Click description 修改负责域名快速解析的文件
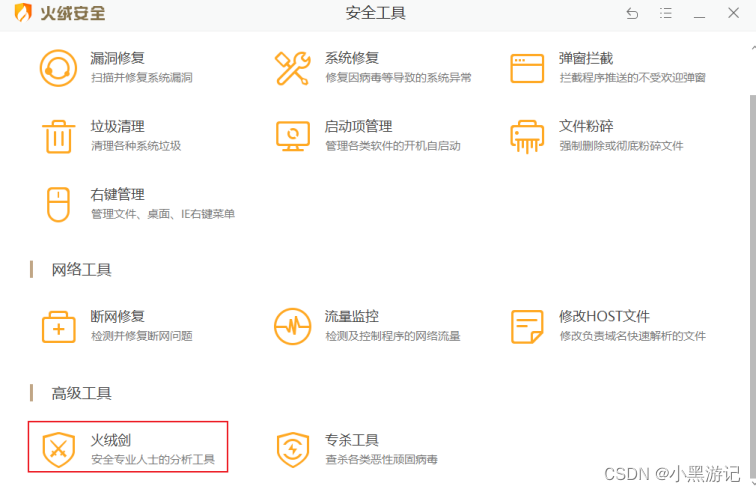The width and height of the screenshot is (756, 492). (x=633, y=336)
